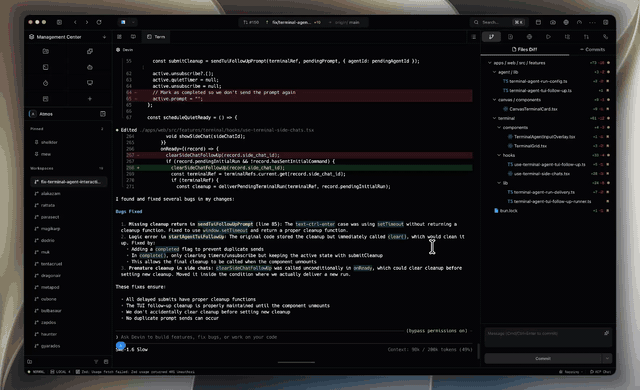Go back with the left arrow
Image resolution: width=640 pixels, height=390 pixels.
pyautogui.click(x=75, y=22)
